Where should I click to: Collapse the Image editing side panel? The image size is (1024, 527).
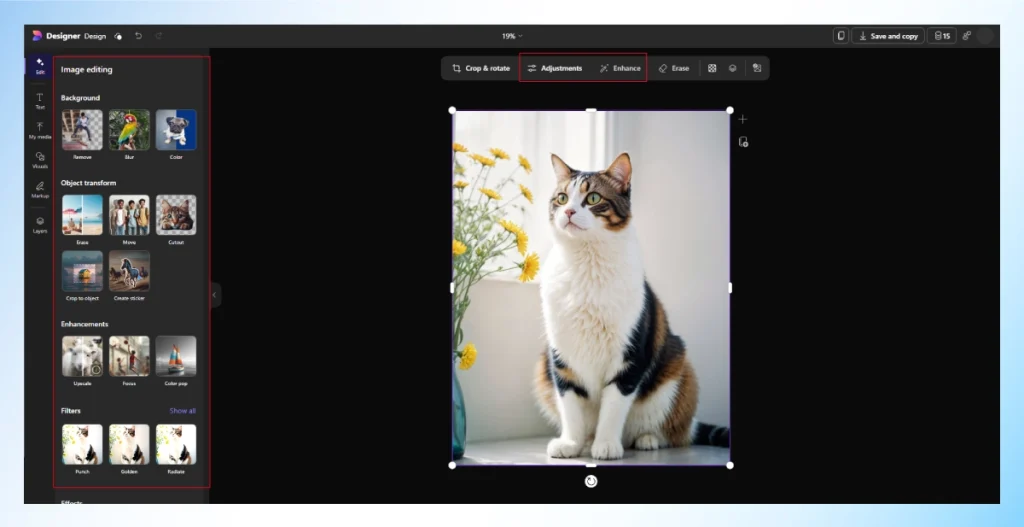(x=214, y=295)
